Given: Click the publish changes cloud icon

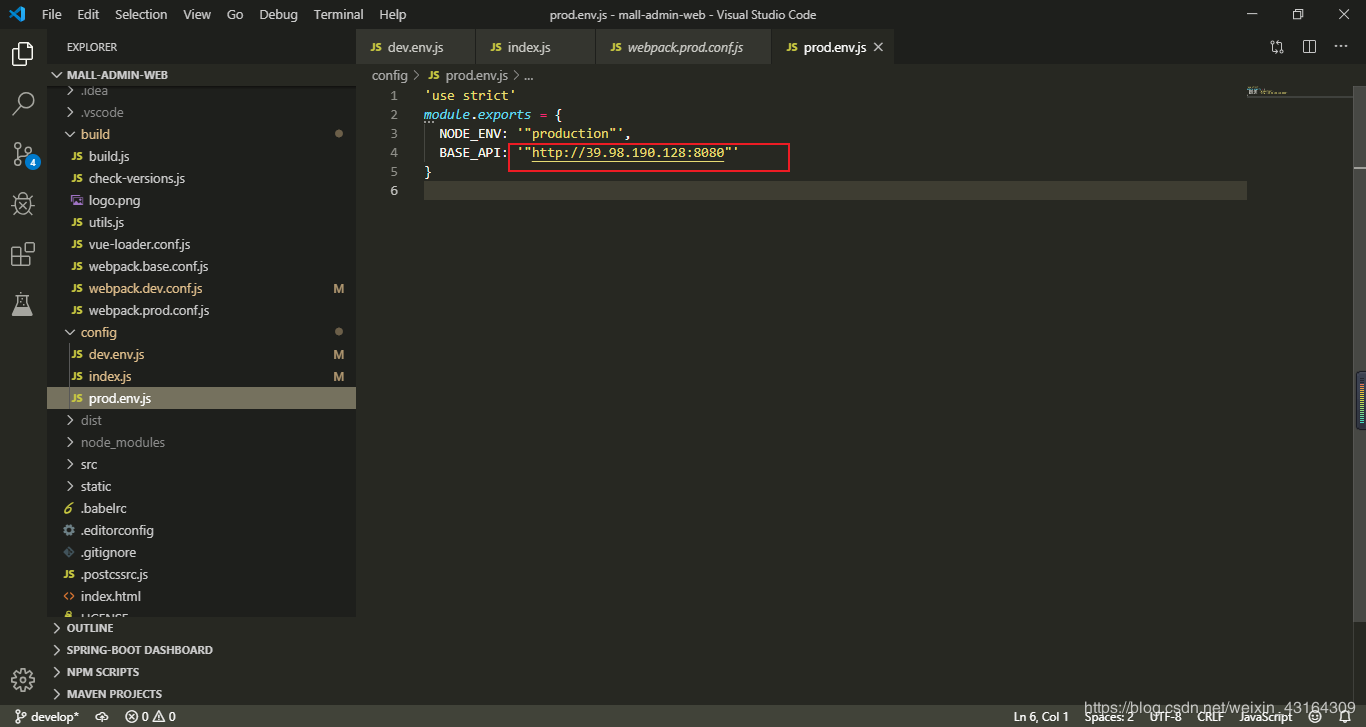Looking at the screenshot, I should [x=102, y=716].
